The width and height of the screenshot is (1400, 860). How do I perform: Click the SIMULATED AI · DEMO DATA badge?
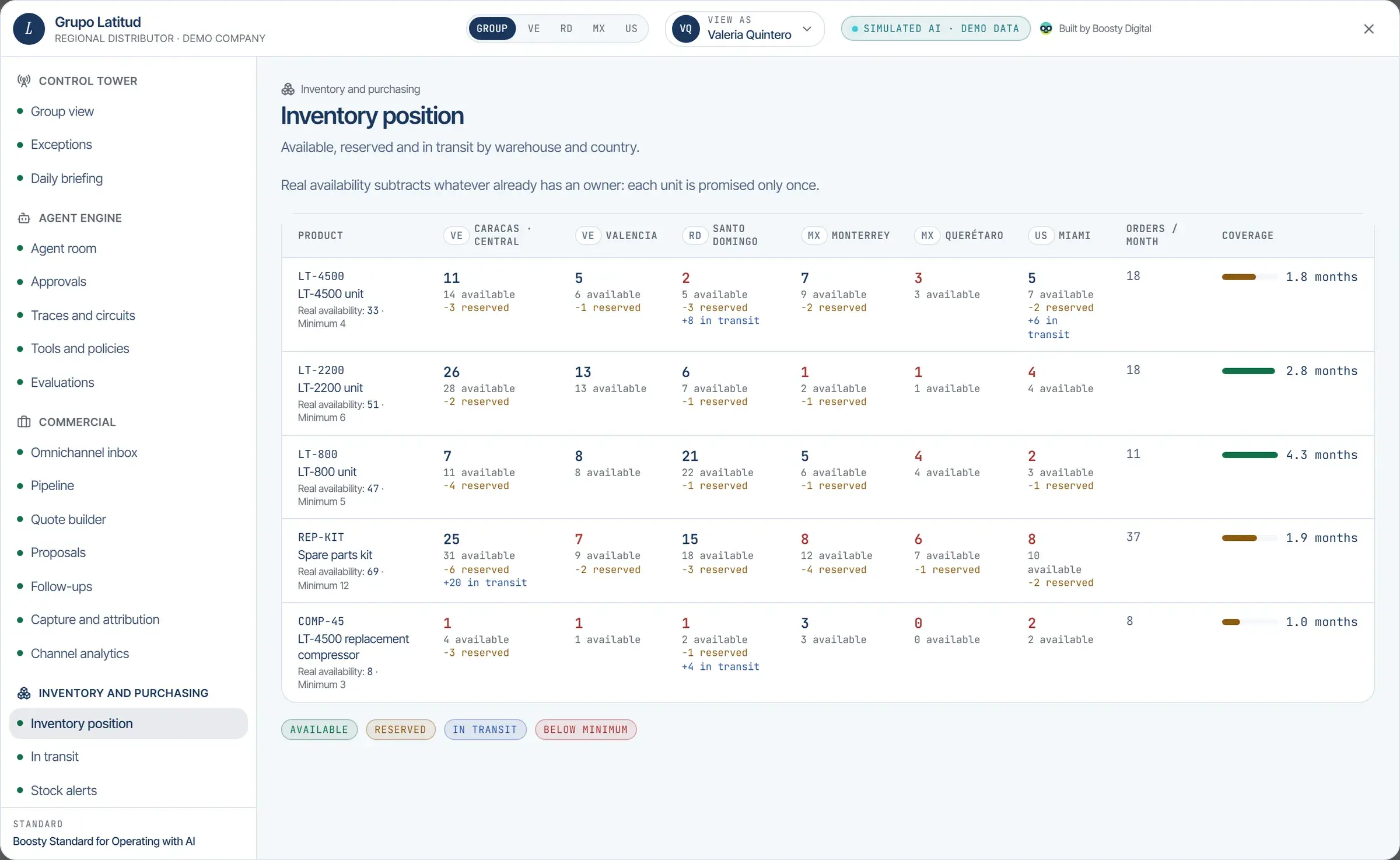coord(936,29)
